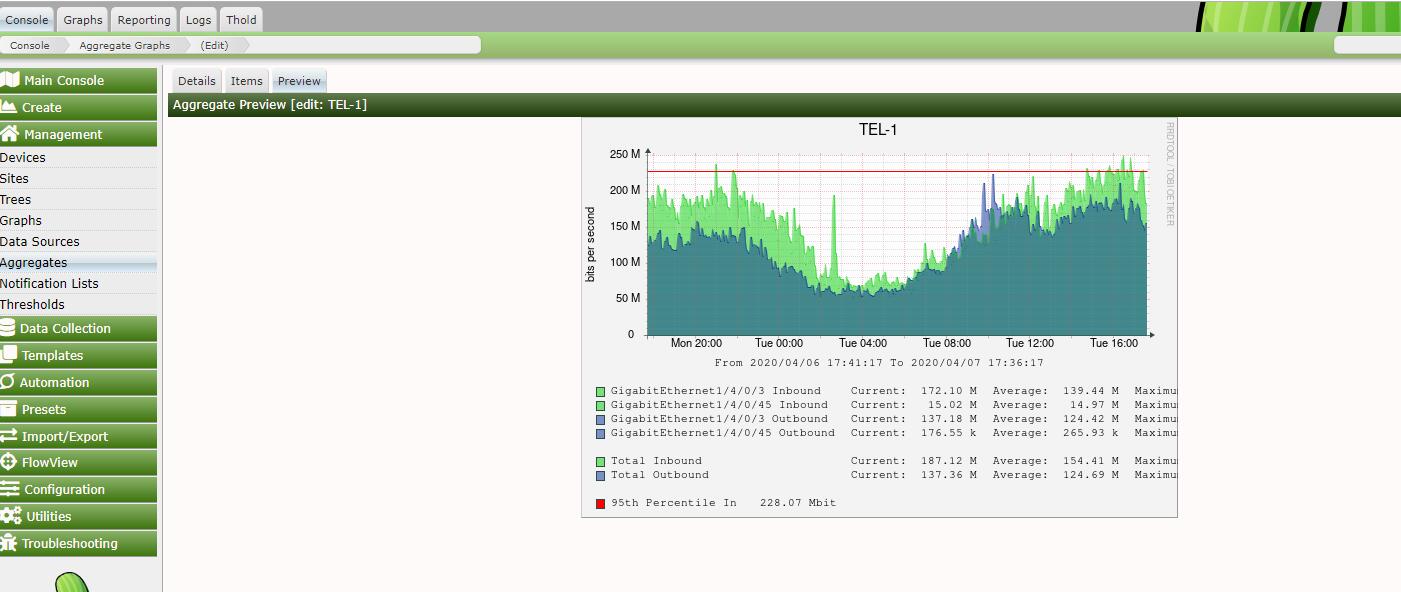Screen dimensions: 1401x592
Task: Click the graph date range text
Action: click(879, 363)
